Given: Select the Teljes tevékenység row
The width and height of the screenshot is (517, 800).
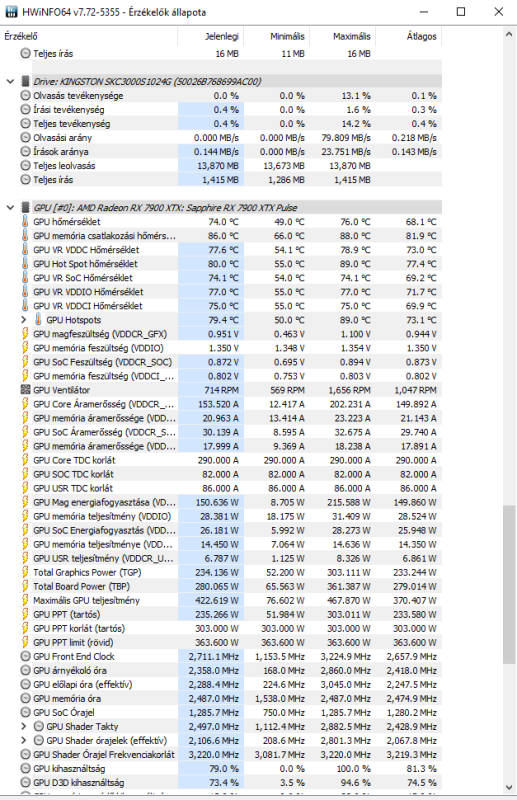Looking at the screenshot, I should (230, 123).
